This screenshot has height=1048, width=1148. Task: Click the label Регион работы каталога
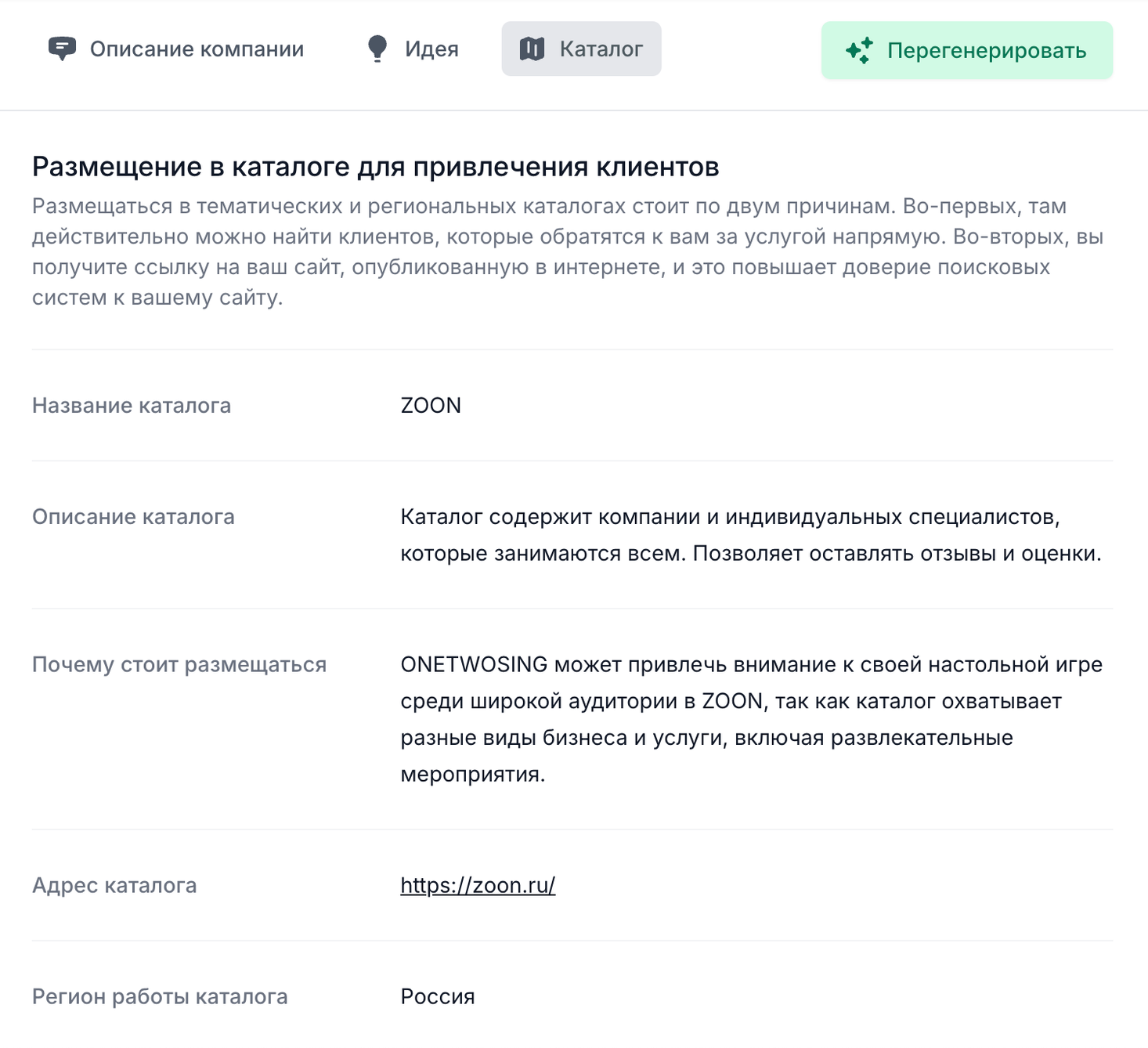click(x=160, y=996)
